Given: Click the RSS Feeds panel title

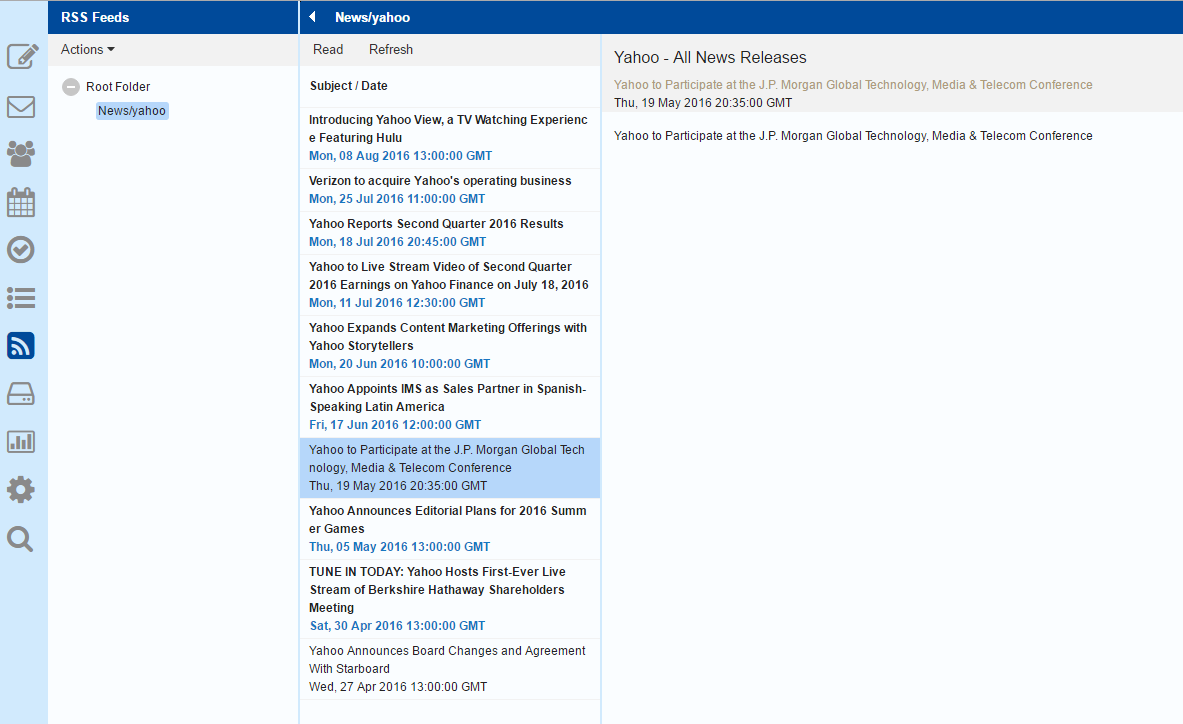Looking at the screenshot, I should pyautogui.click(x=95, y=17).
